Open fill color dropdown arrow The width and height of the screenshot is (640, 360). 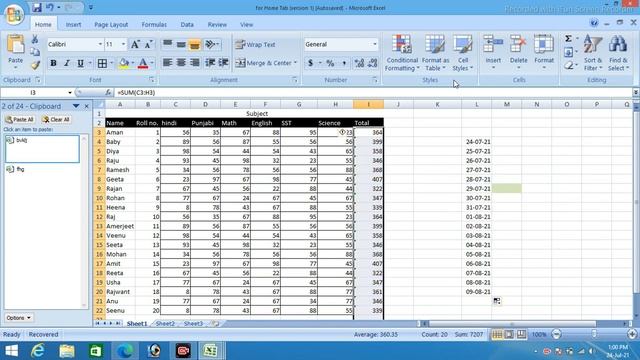133,63
